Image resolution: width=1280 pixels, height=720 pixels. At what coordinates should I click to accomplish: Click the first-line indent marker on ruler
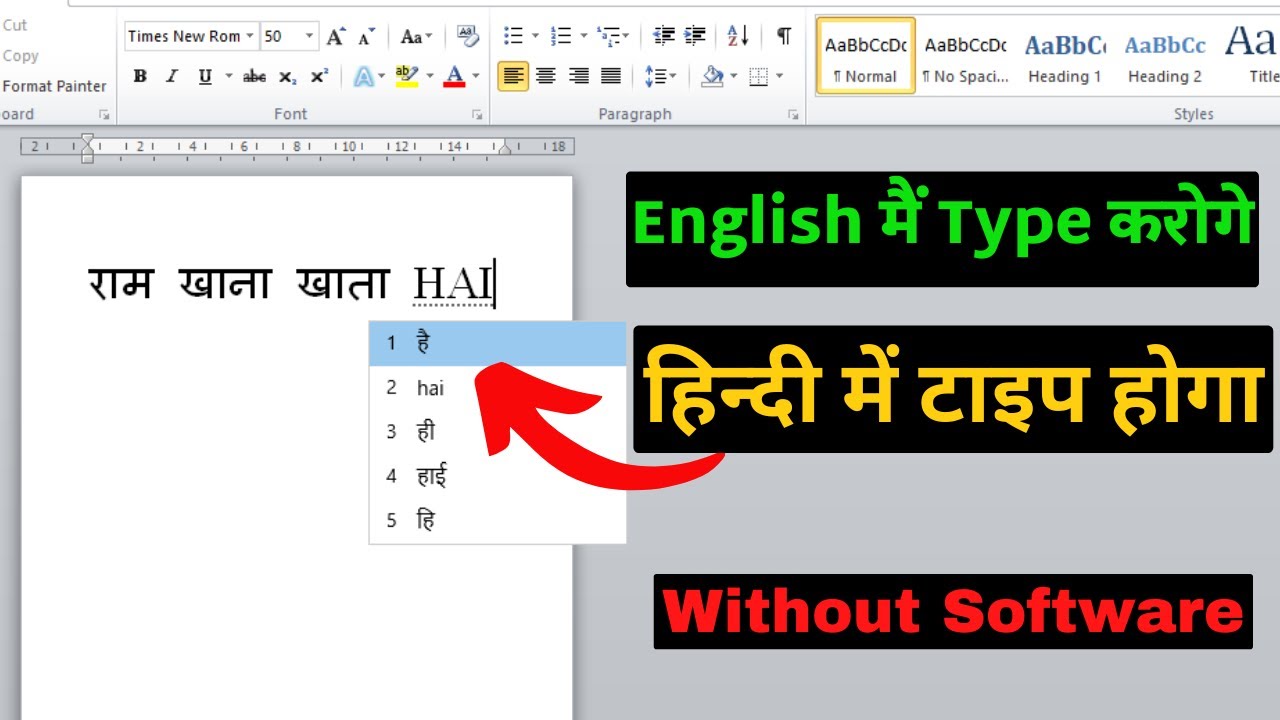[x=87, y=139]
